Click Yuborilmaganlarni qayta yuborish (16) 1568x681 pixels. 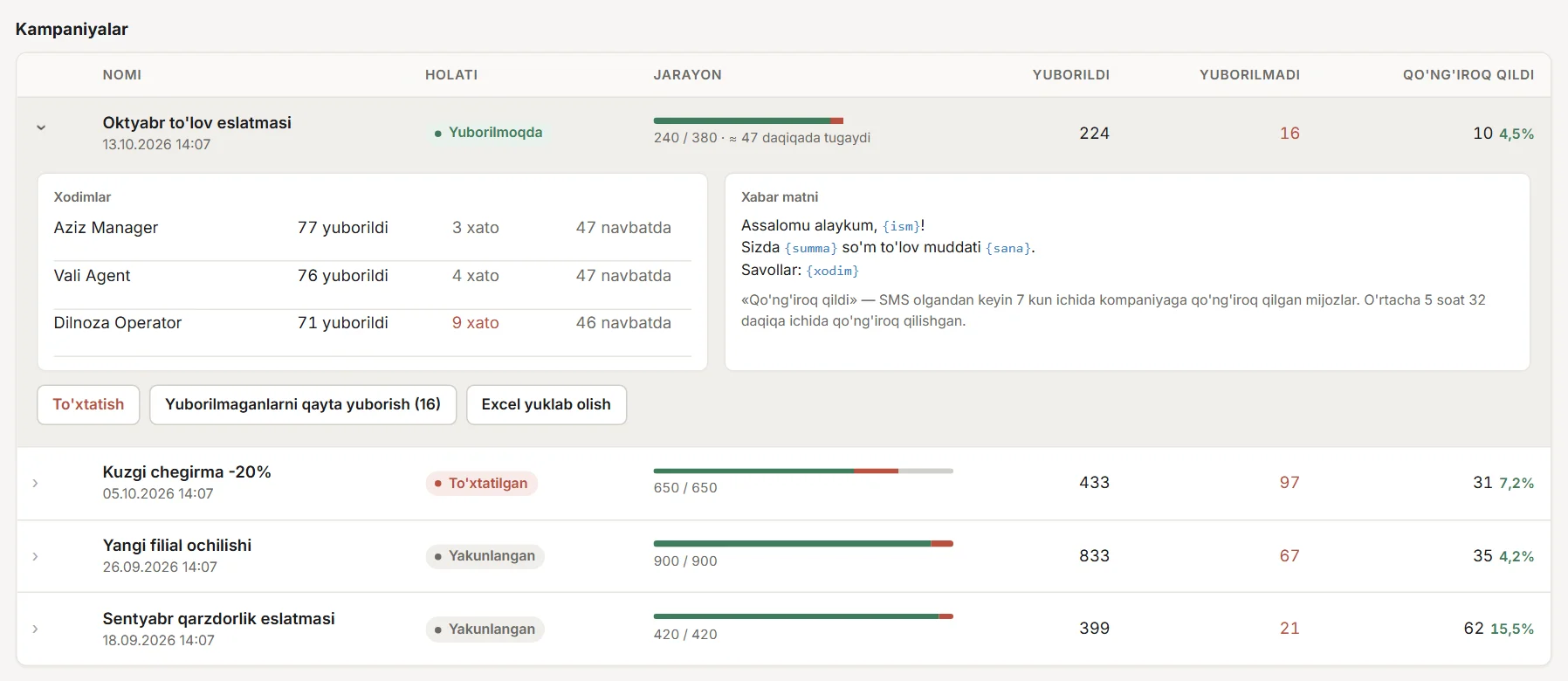pyautogui.click(x=303, y=404)
